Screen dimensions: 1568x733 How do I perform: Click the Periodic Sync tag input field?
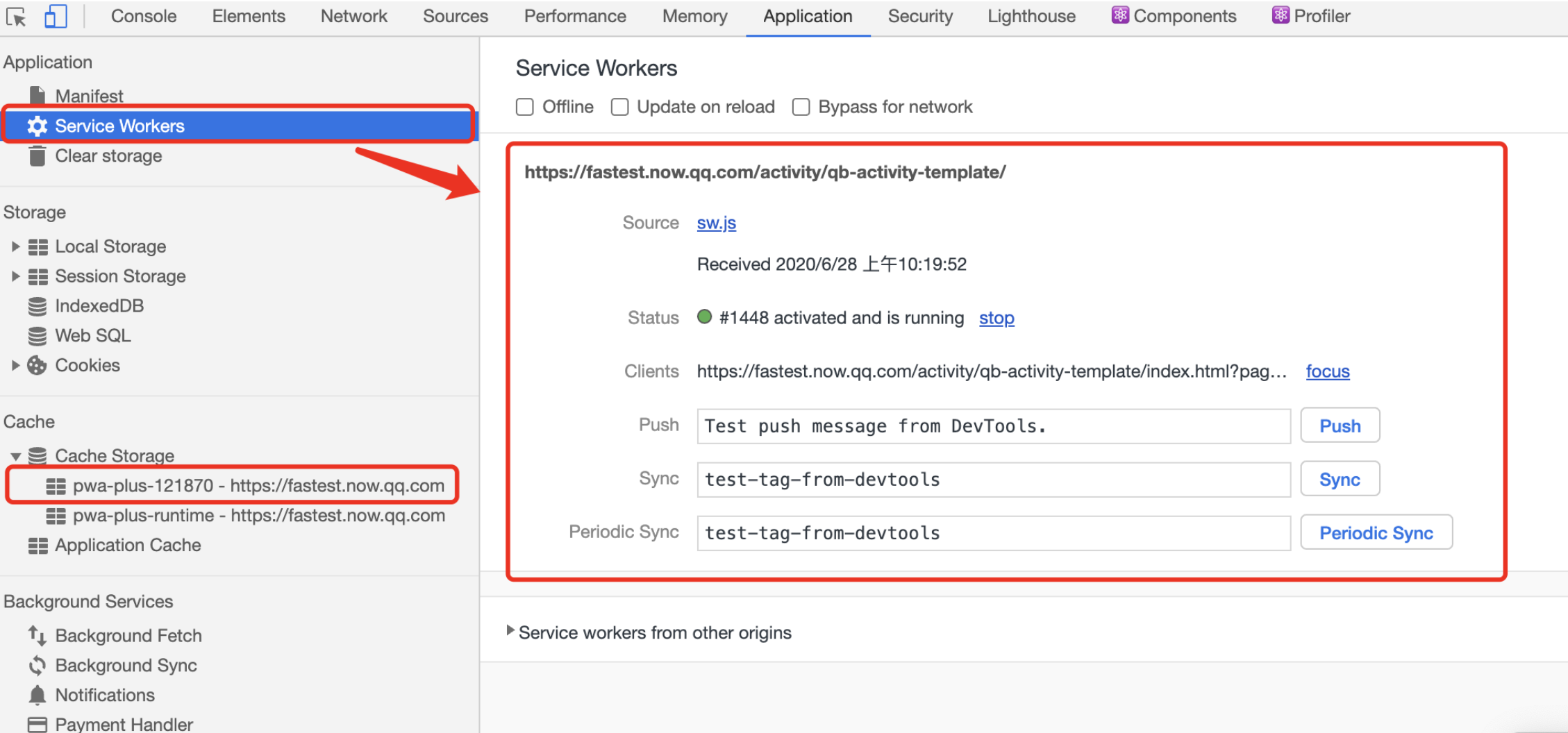coord(994,532)
